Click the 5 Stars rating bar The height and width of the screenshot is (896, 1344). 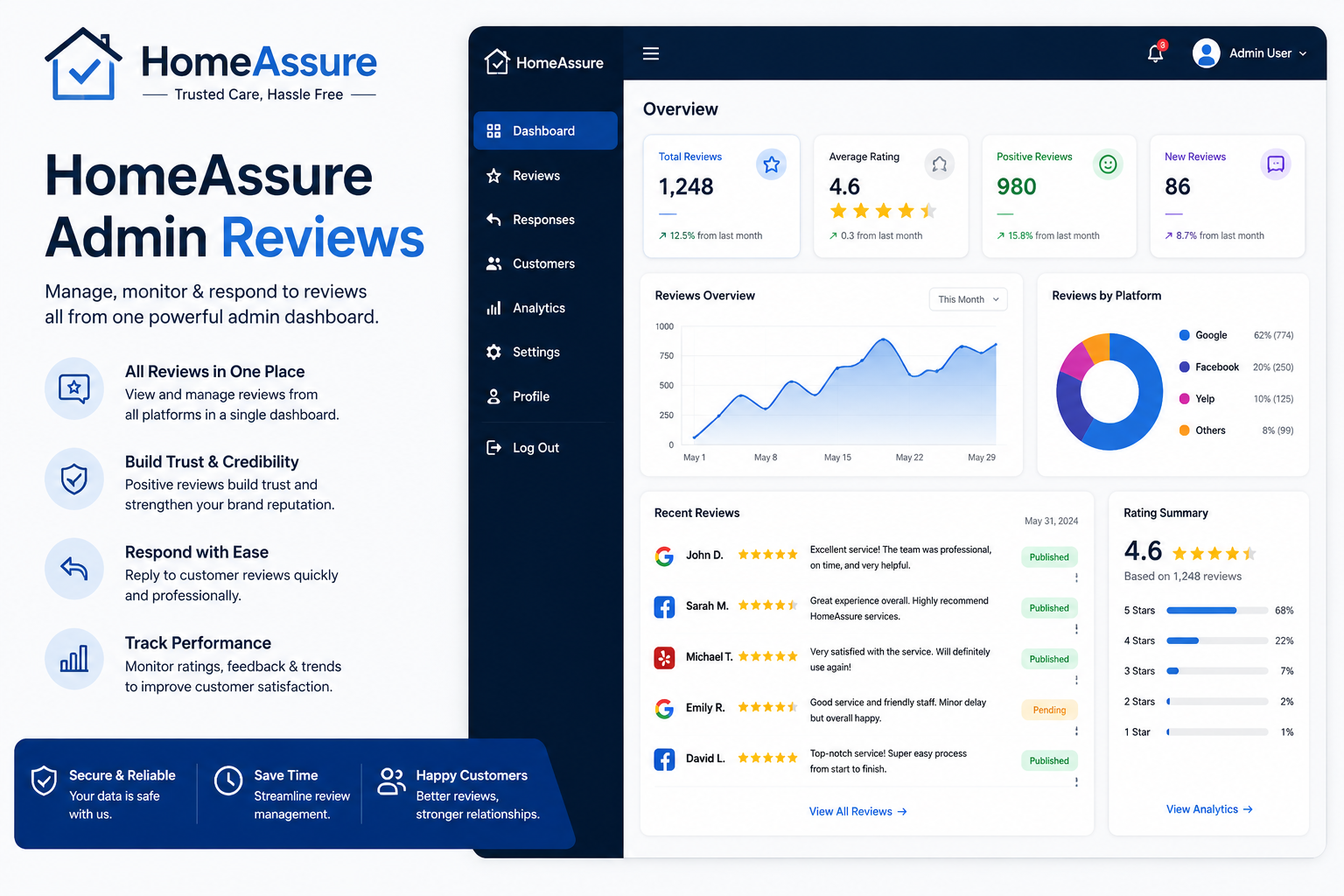(x=1217, y=611)
